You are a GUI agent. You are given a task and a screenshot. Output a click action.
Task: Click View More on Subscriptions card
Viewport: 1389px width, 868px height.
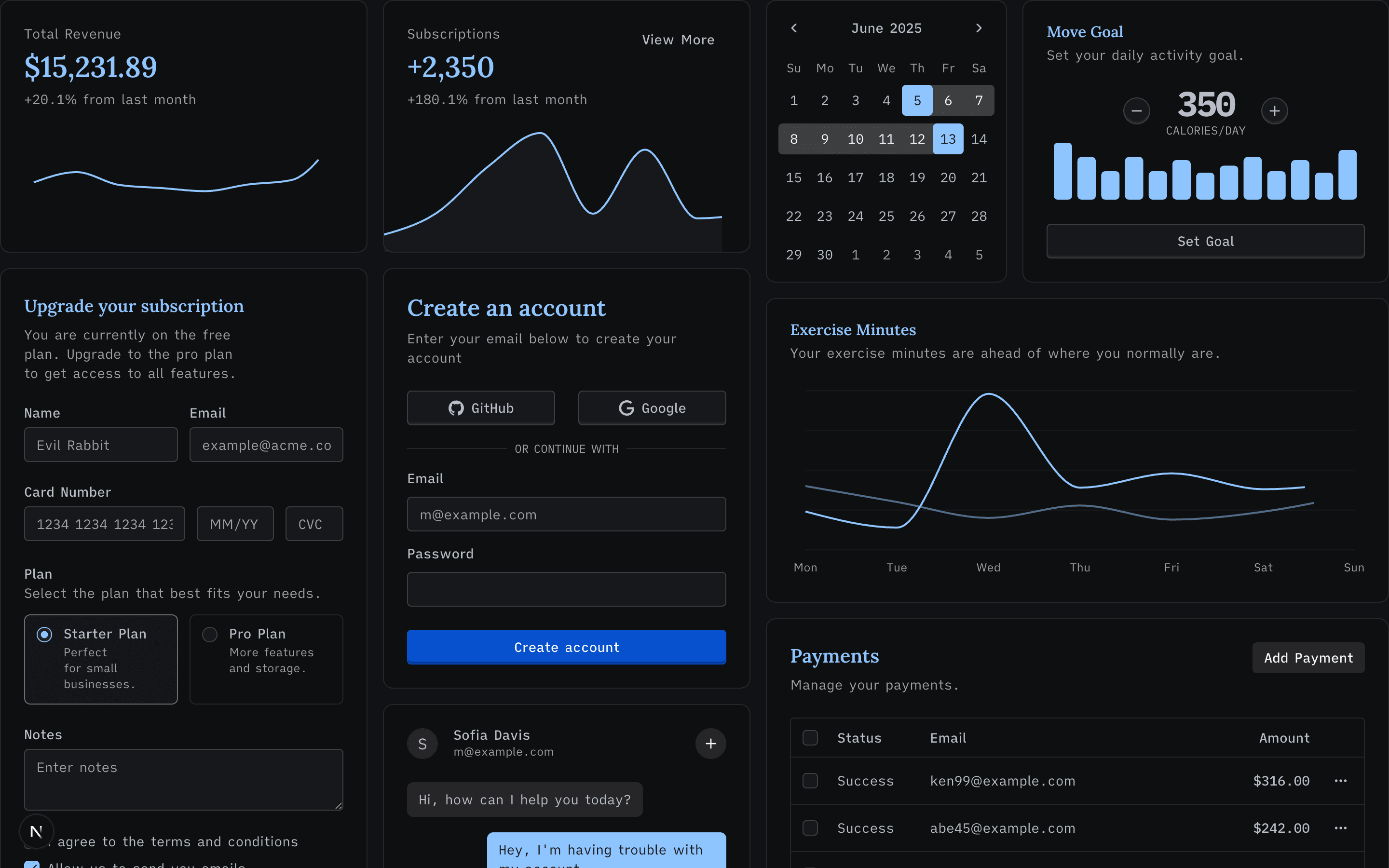point(678,40)
